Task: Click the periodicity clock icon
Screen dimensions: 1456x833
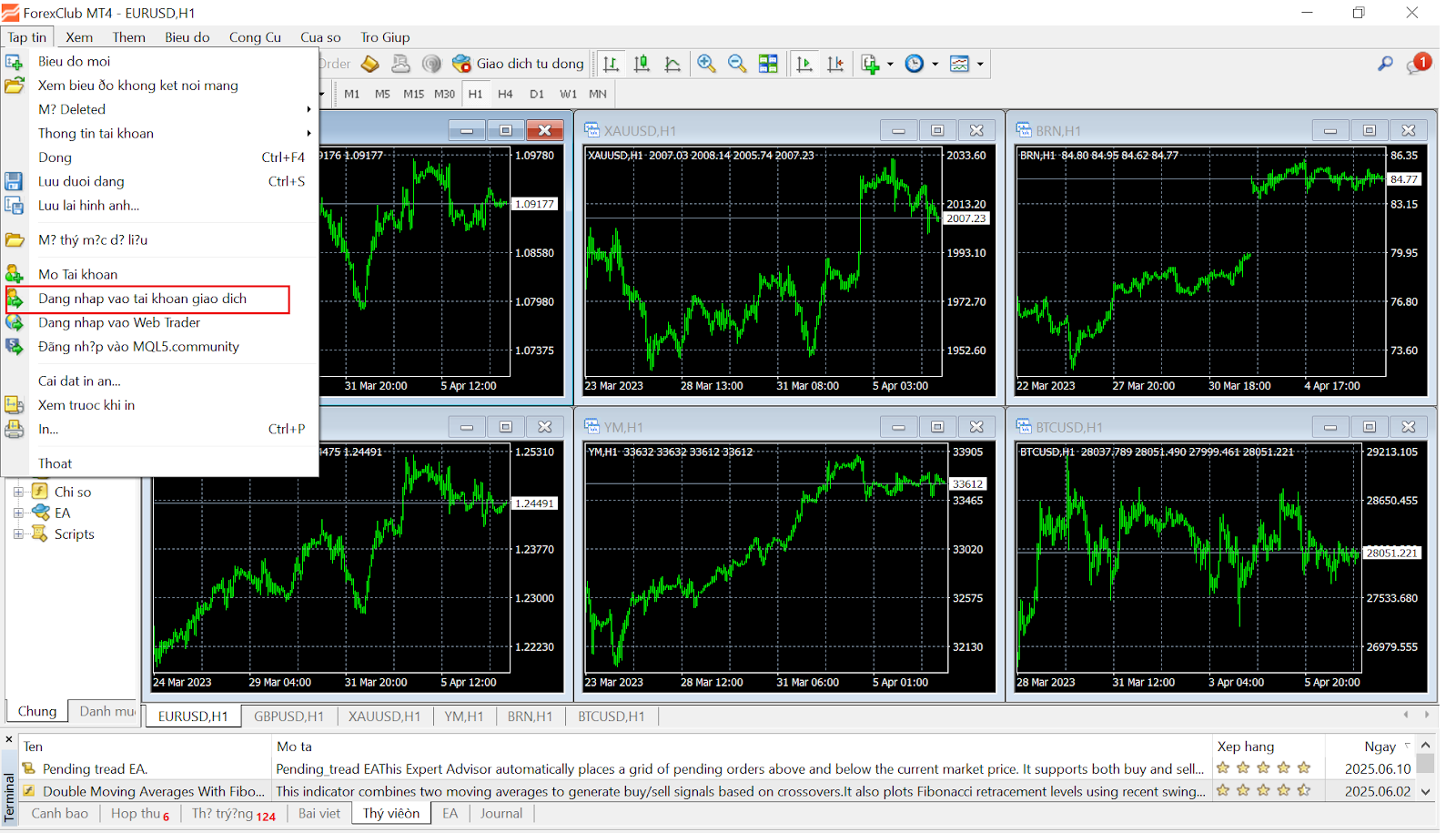Action: coord(915,64)
